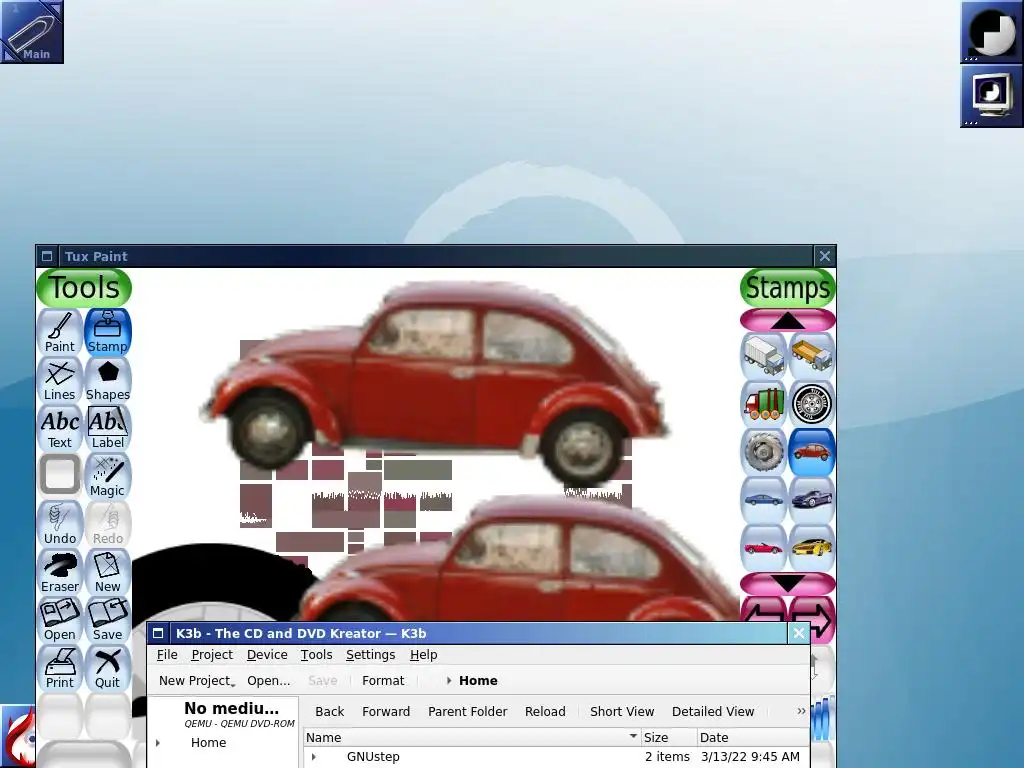The image size is (1024, 768).
Task: Print the current drawing
Action: [59, 668]
